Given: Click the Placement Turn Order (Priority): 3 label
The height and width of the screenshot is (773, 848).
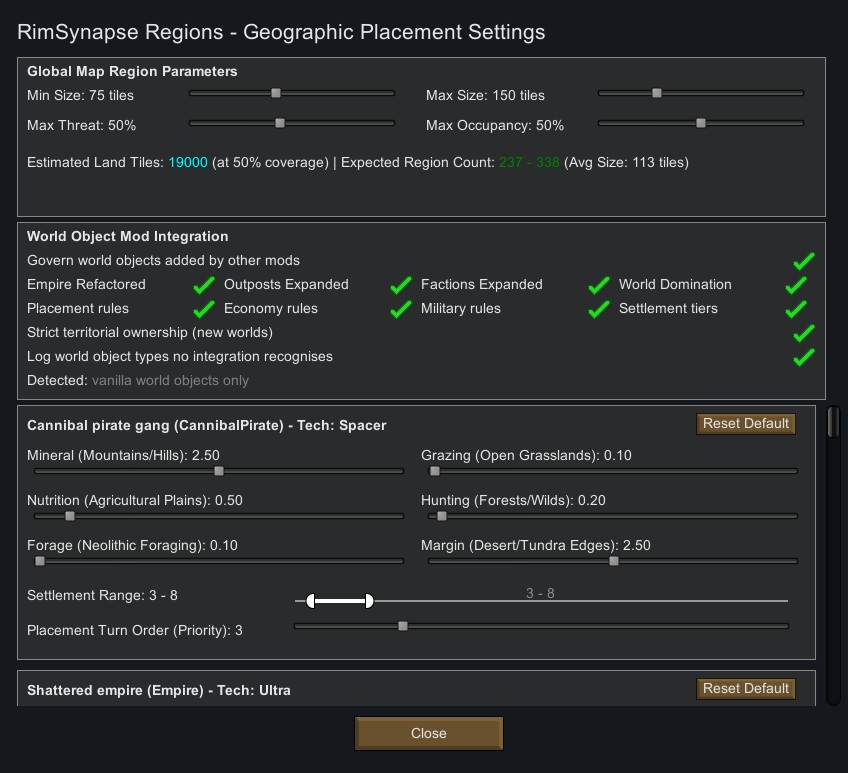Looking at the screenshot, I should tap(135, 630).
